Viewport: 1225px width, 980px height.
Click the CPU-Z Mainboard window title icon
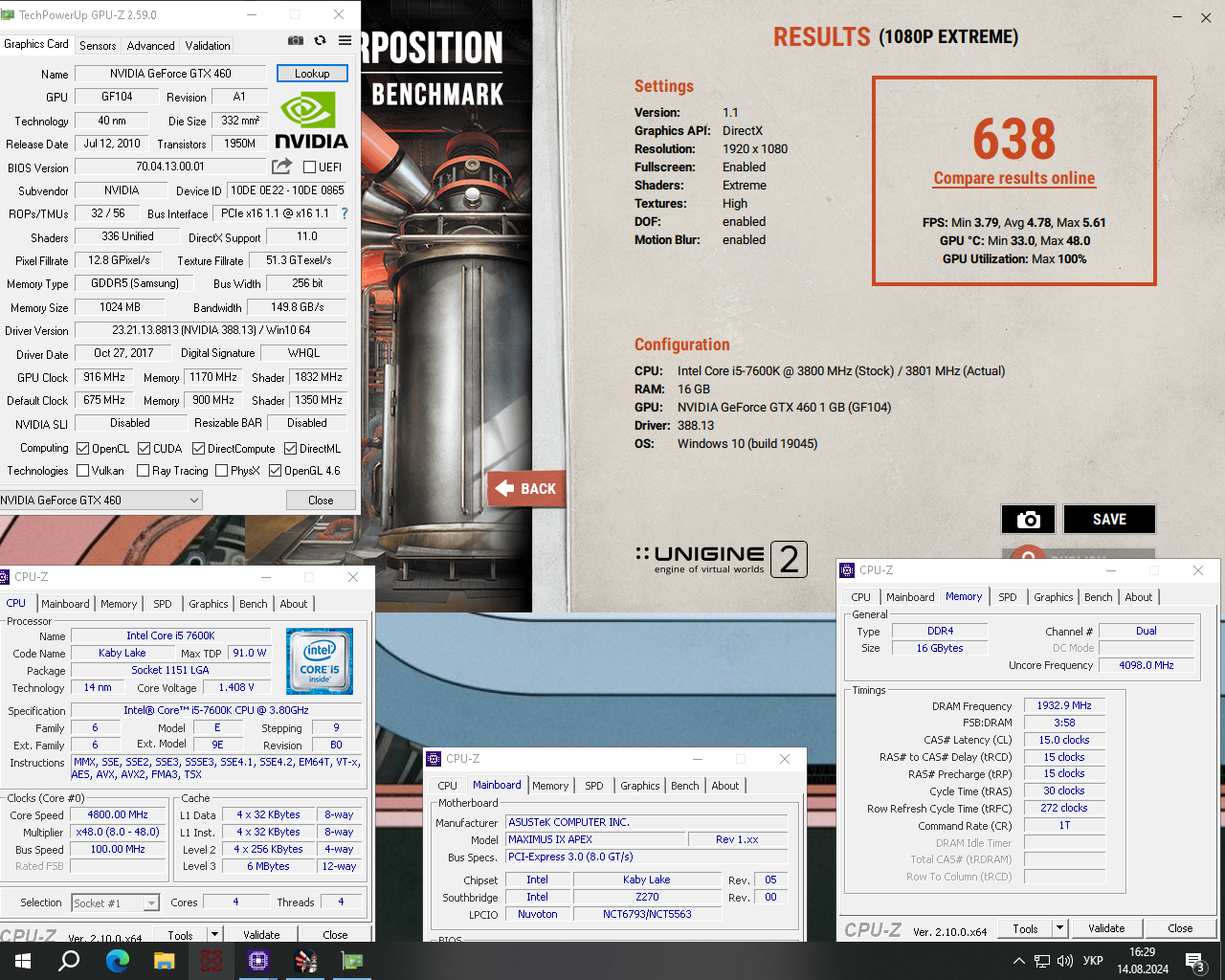pos(434,759)
